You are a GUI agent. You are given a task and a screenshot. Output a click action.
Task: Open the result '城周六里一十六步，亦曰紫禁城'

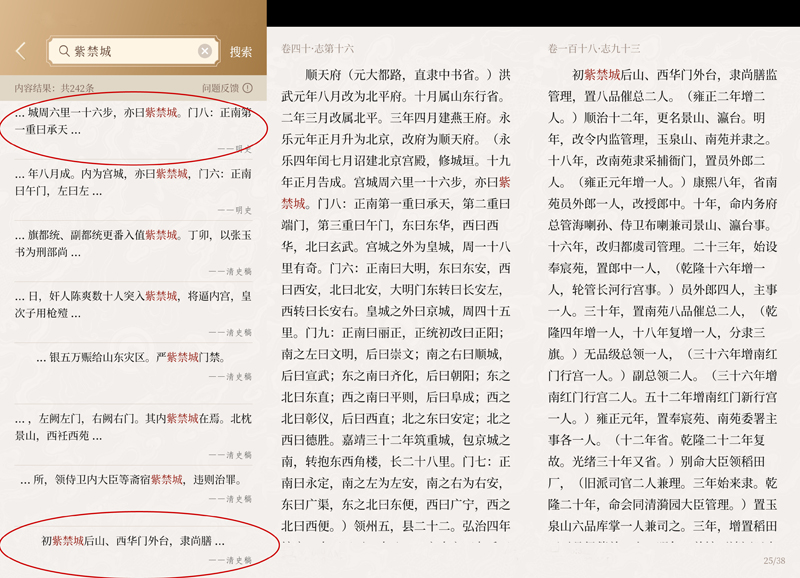pos(133,128)
